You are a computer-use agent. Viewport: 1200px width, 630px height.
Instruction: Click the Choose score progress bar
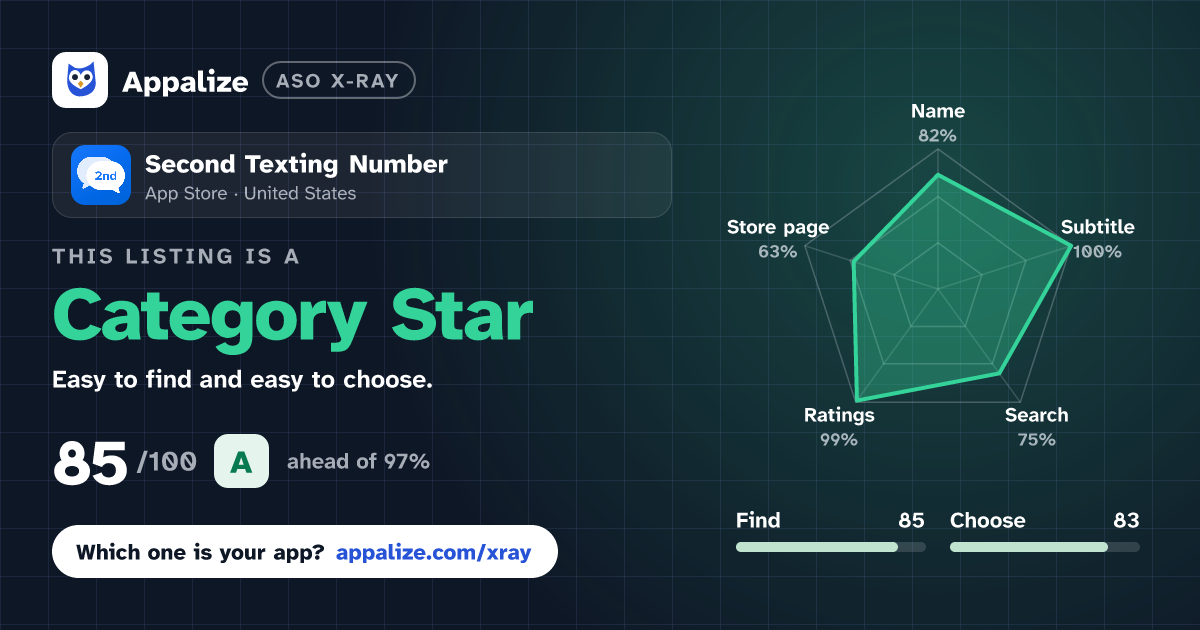[x=1044, y=547]
